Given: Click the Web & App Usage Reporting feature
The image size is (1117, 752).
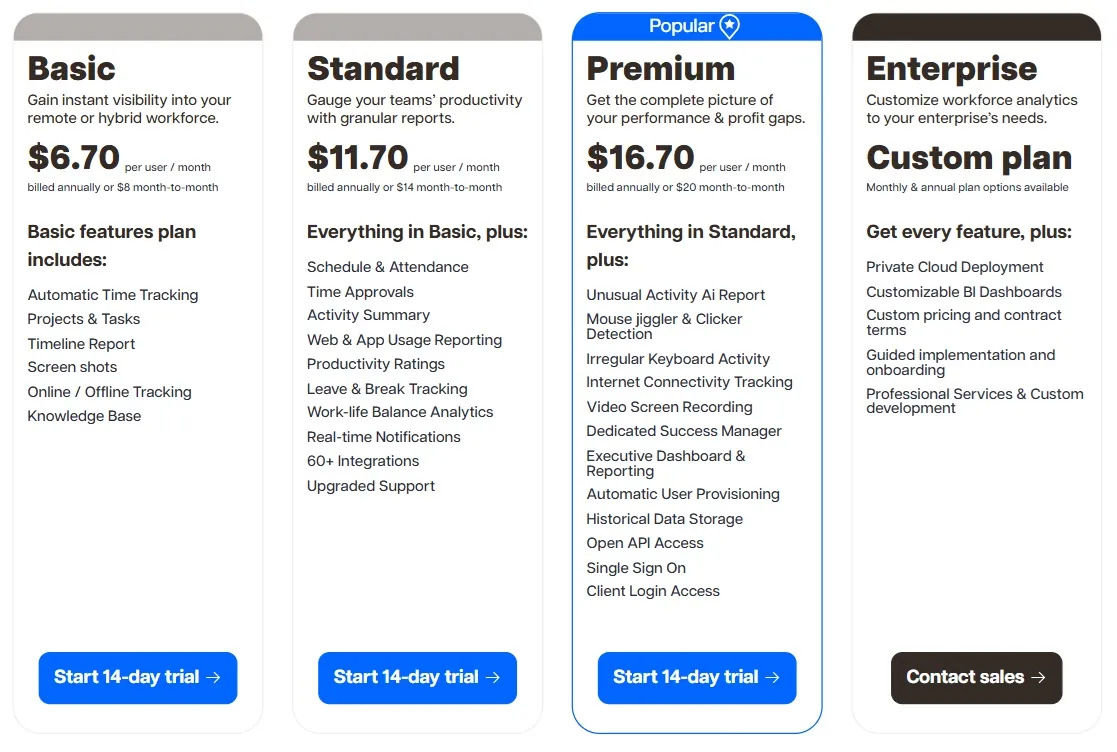Looking at the screenshot, I should point(404,340).
